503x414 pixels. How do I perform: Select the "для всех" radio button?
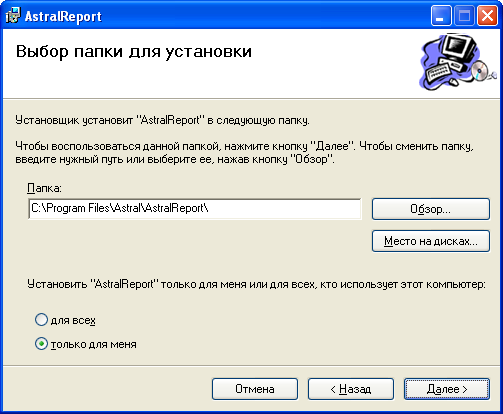[41, 320]
